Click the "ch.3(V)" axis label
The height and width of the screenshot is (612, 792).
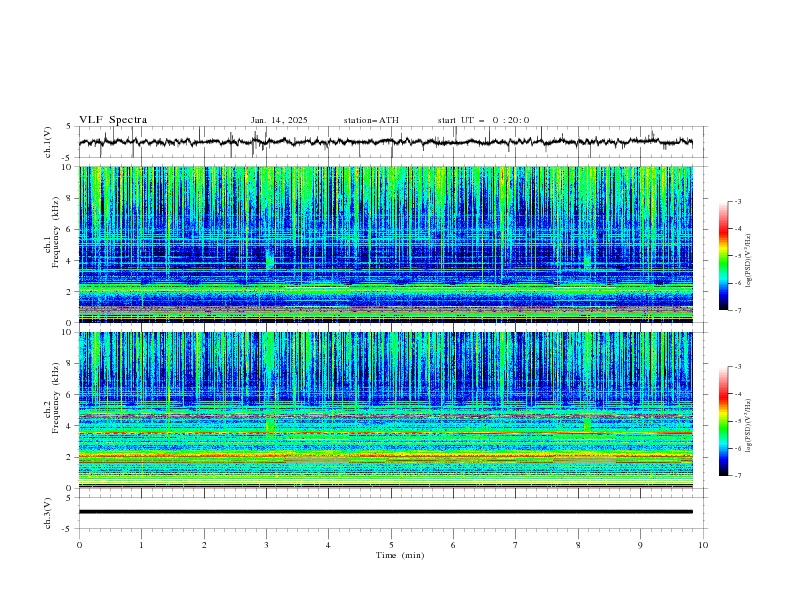coord(48,513)
